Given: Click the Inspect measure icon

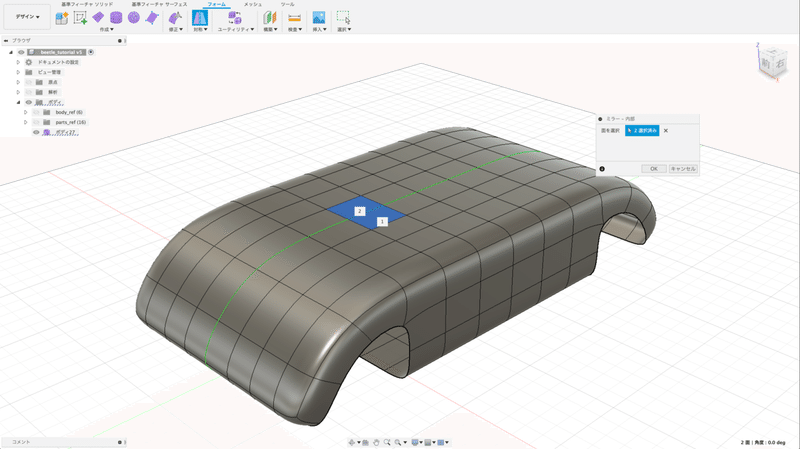Looking at the screenshot, I should click(294, 18).
